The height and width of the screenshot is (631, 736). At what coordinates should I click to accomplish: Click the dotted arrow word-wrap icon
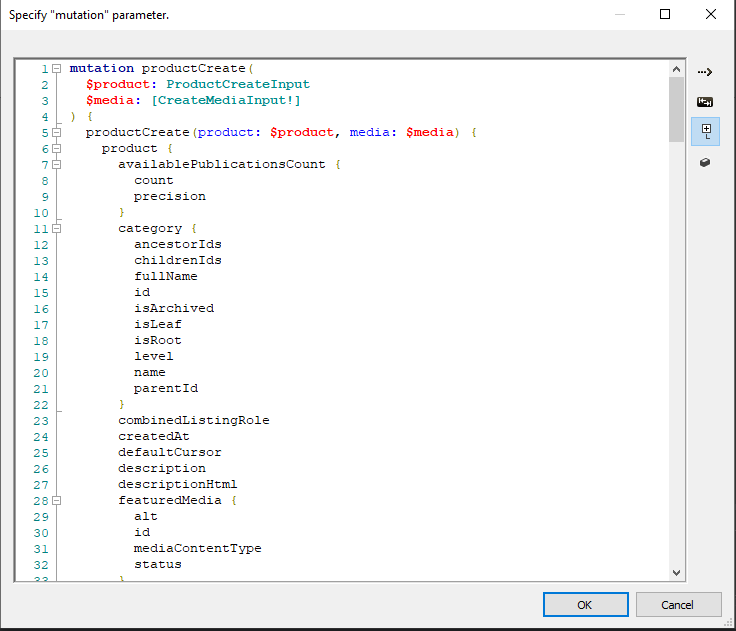(x=704, y=72)
